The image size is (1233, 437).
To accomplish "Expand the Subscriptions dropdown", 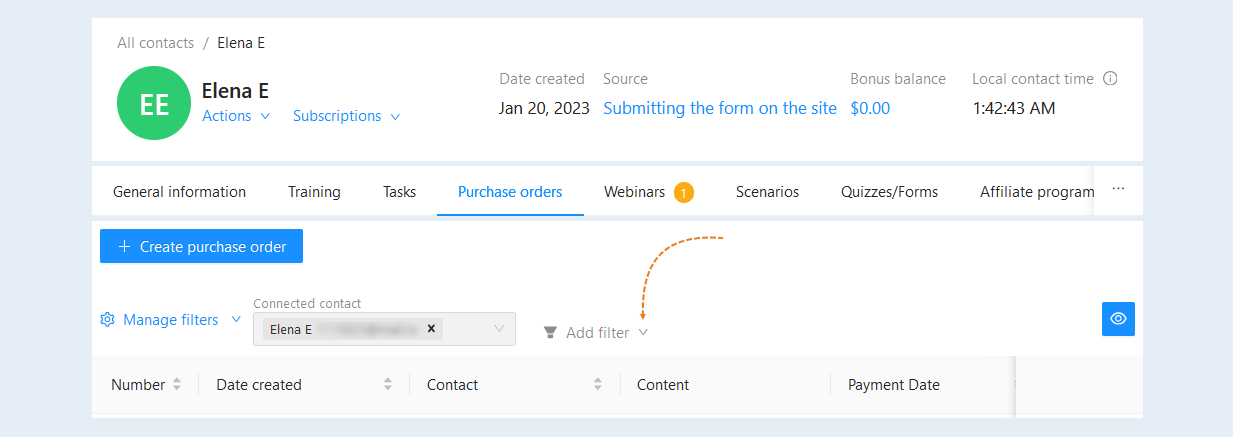I will point(347,116).
